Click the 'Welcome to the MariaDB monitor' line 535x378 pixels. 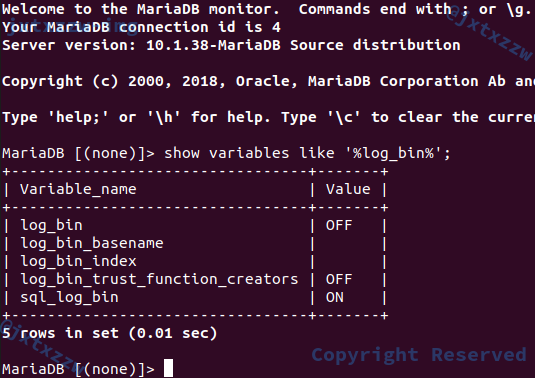pyautogui.click(x=266, y=9)
